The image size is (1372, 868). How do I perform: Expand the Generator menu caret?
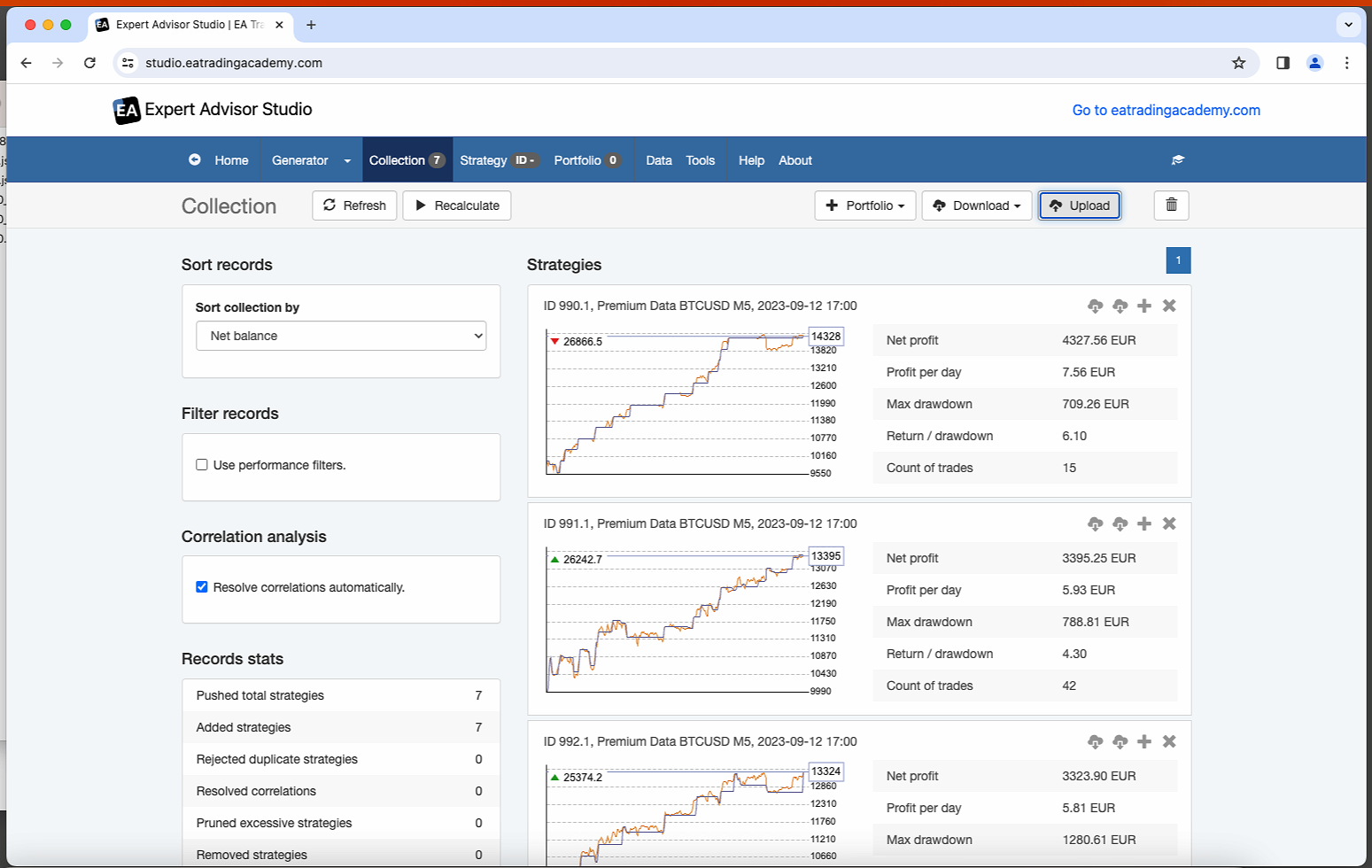pyautogui.click(x=347, y=160)
